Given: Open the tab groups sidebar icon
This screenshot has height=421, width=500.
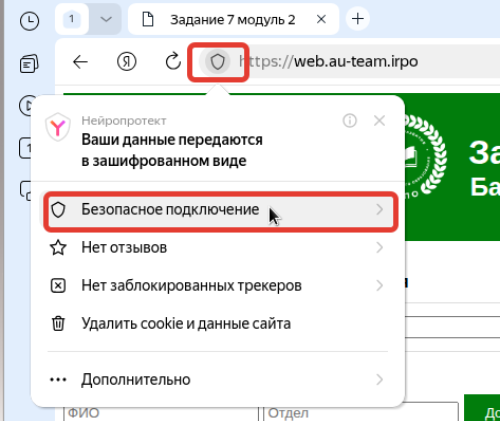Looking at the screenshot, I should click(29, 63).
